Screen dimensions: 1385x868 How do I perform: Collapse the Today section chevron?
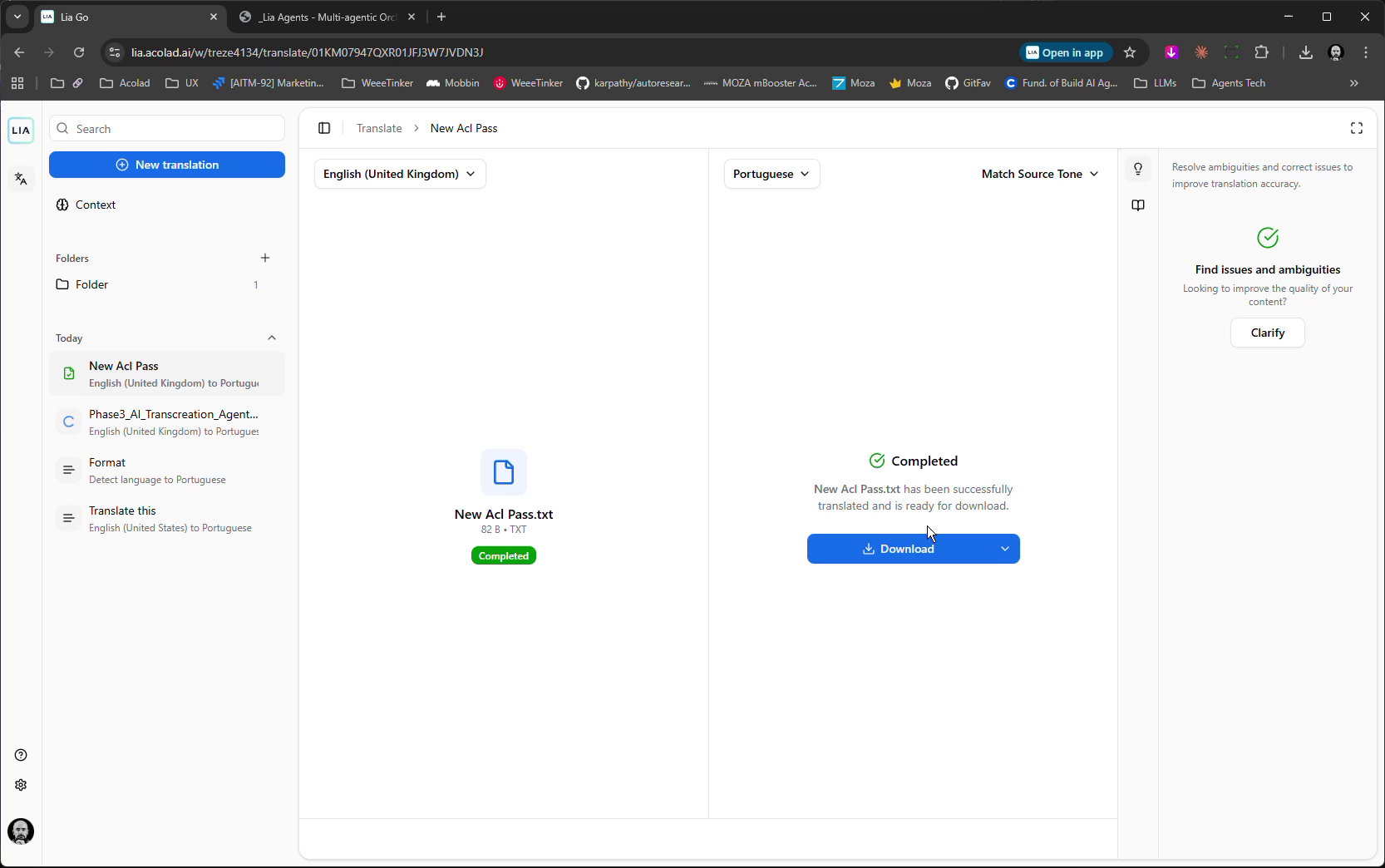pos(272,338)
